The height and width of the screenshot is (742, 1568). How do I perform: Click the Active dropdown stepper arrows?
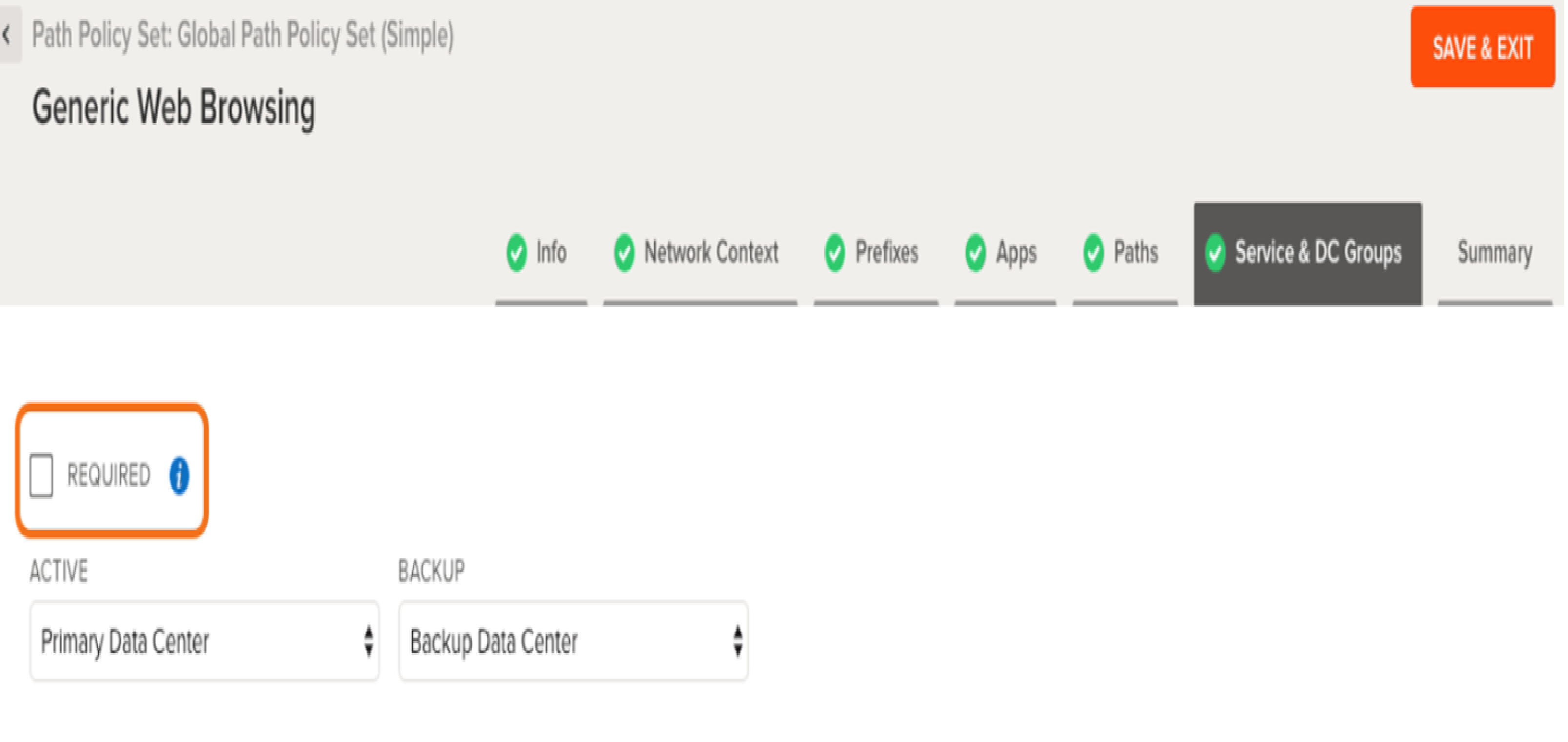click(368, 642)
